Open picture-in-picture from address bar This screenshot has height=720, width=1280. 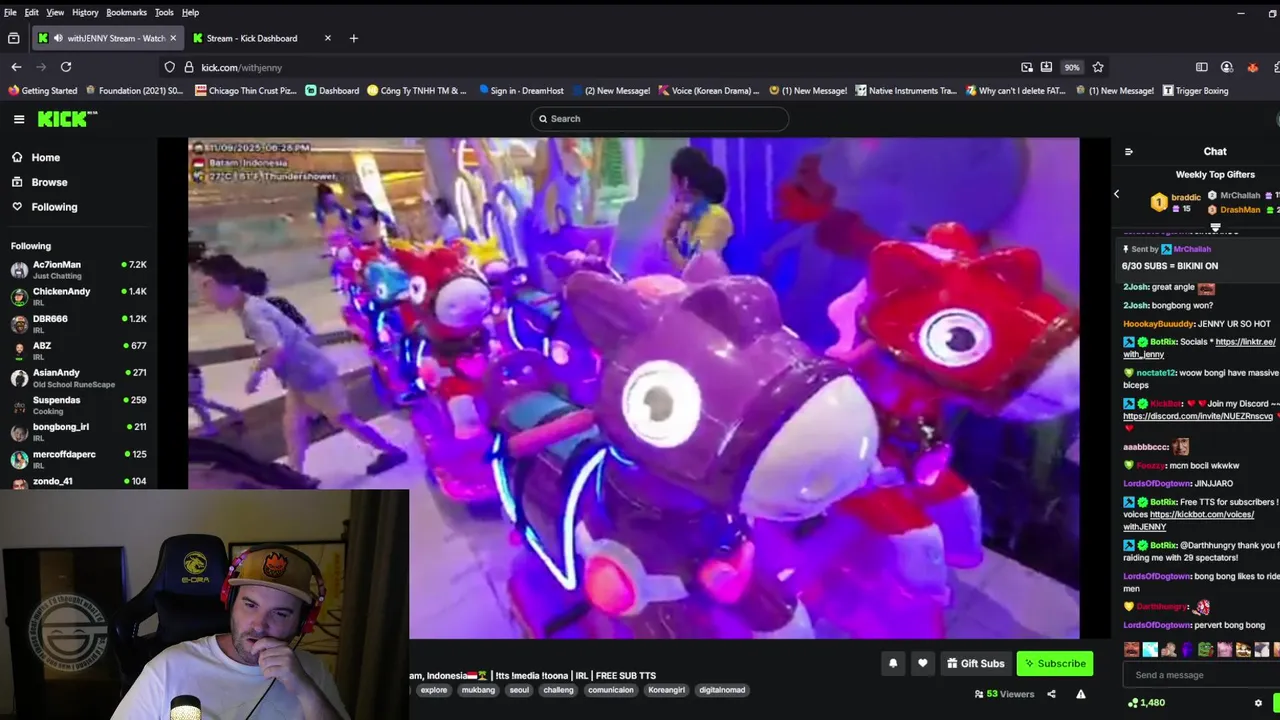click(1027, 67)
